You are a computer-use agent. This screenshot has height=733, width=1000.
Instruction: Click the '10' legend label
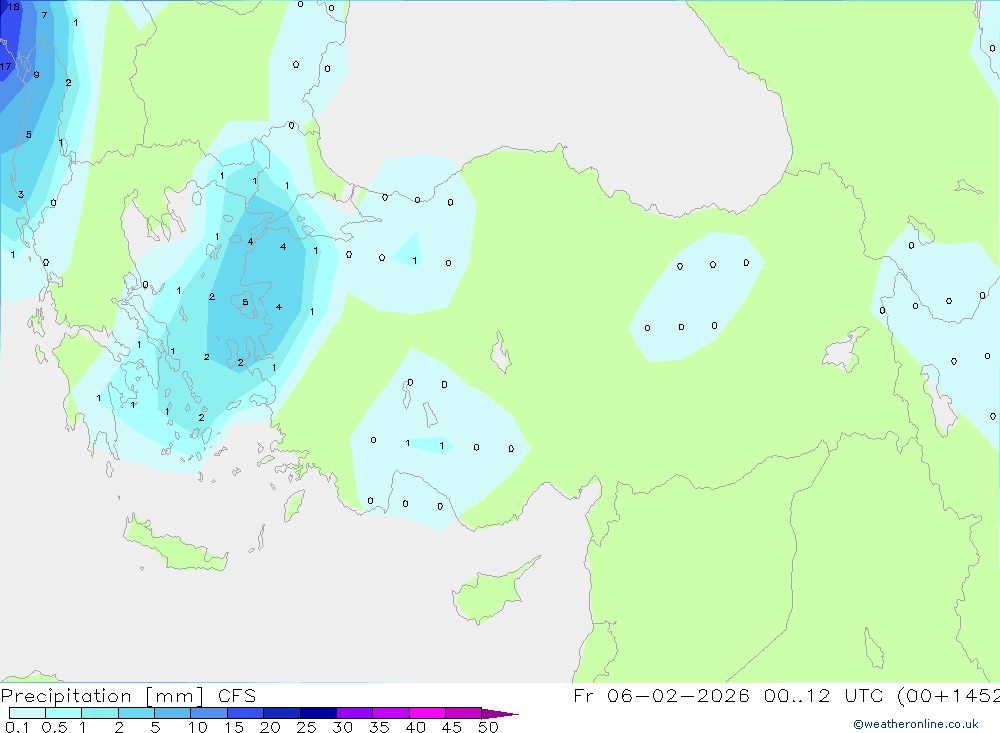(x=198, y=727)
